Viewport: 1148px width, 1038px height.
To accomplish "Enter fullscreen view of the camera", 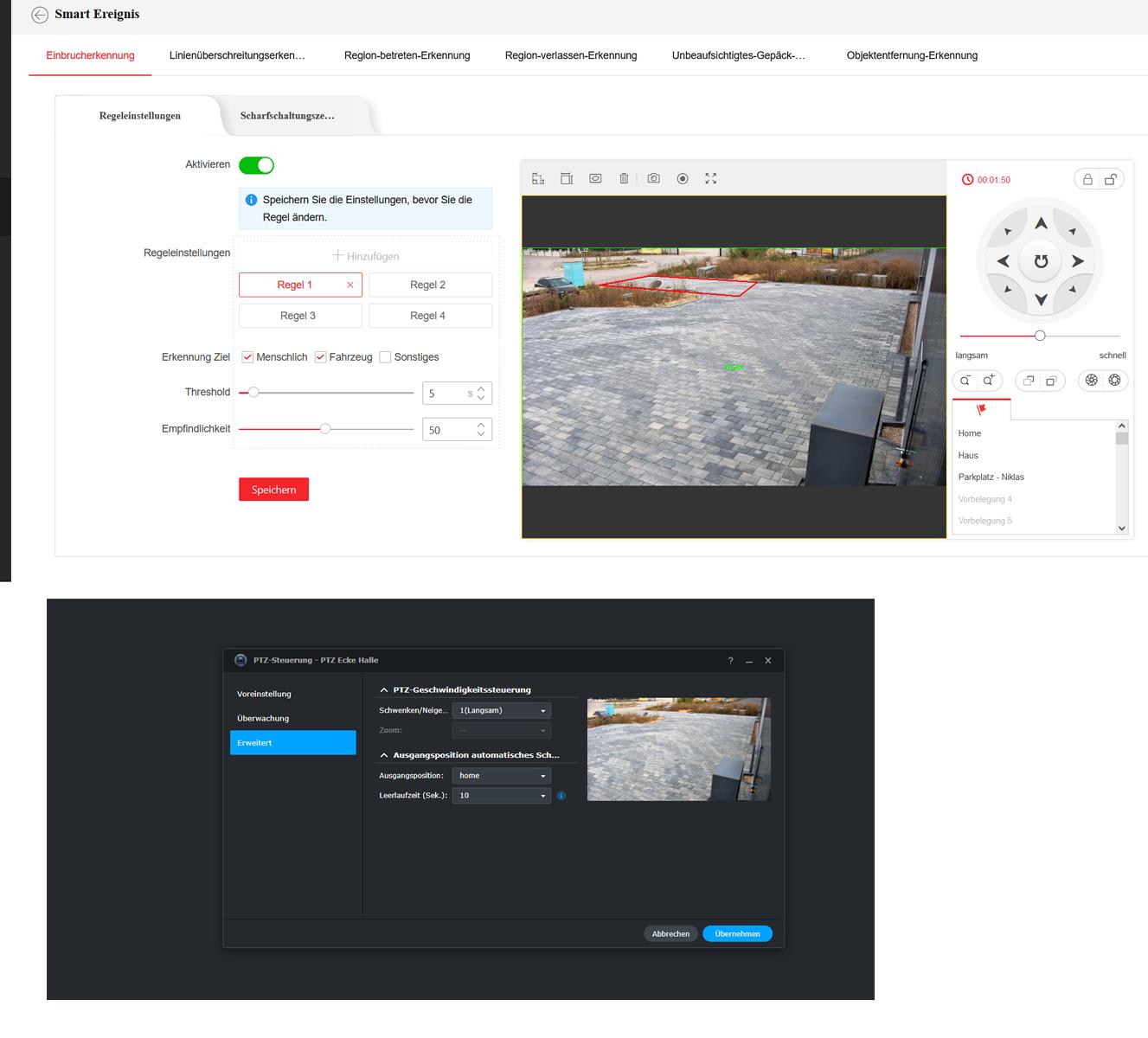I will (x=711, y=179).
